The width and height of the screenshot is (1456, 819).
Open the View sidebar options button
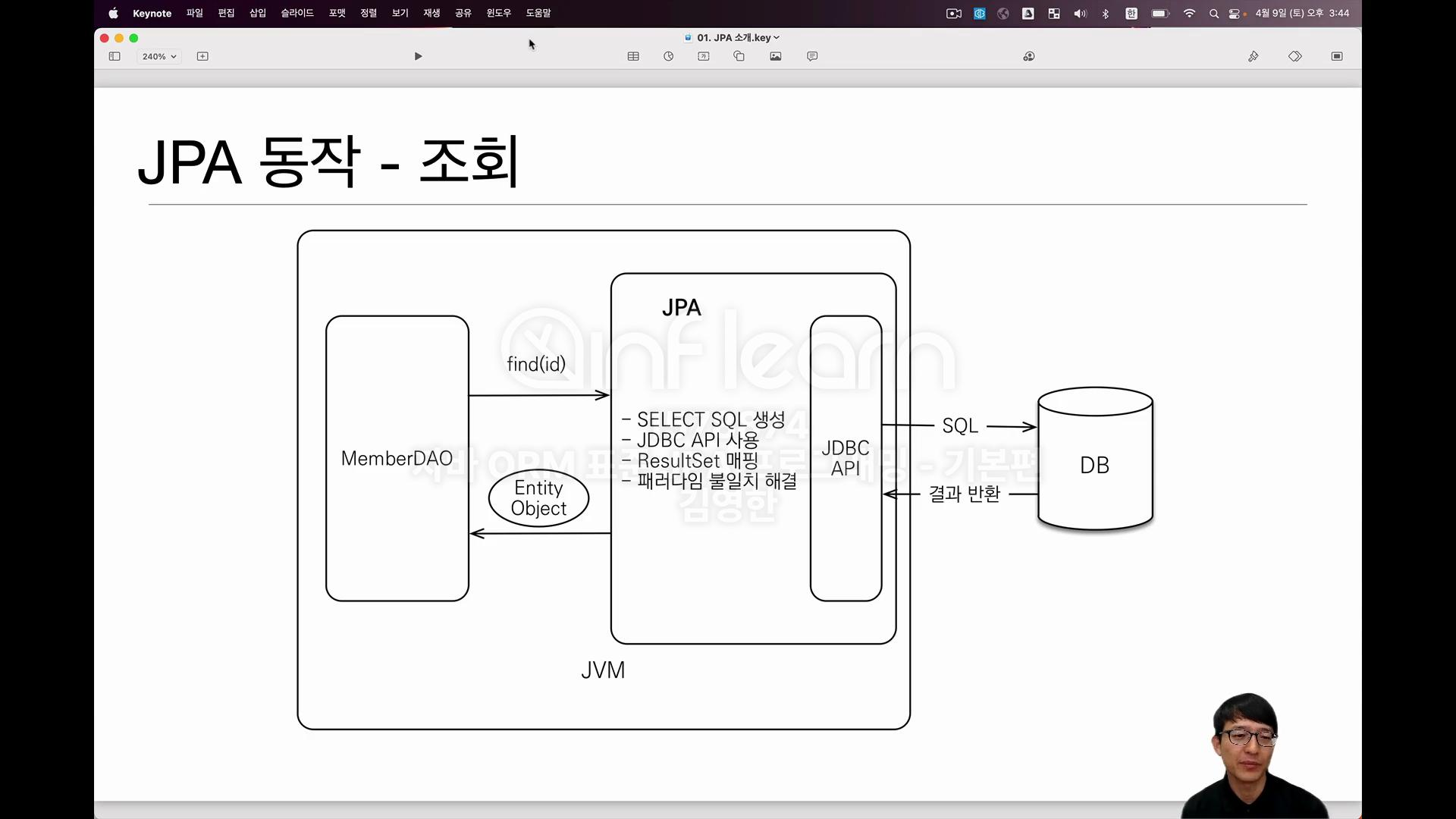(115, 56)
